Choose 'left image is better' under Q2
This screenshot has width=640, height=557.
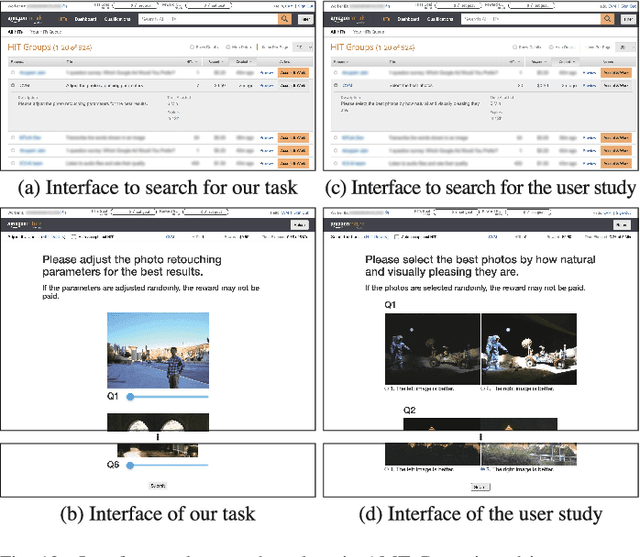click(x=388, y=467)
